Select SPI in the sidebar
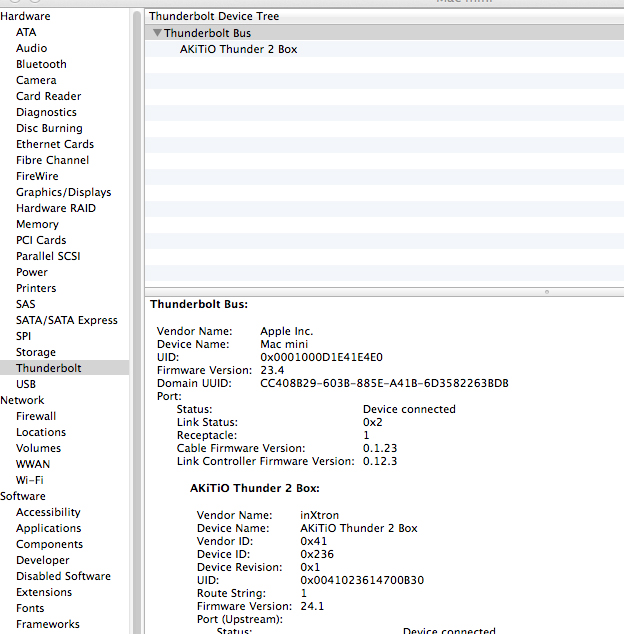The width and height of the screenshot is (624, 634). click(x=23, y=336)
